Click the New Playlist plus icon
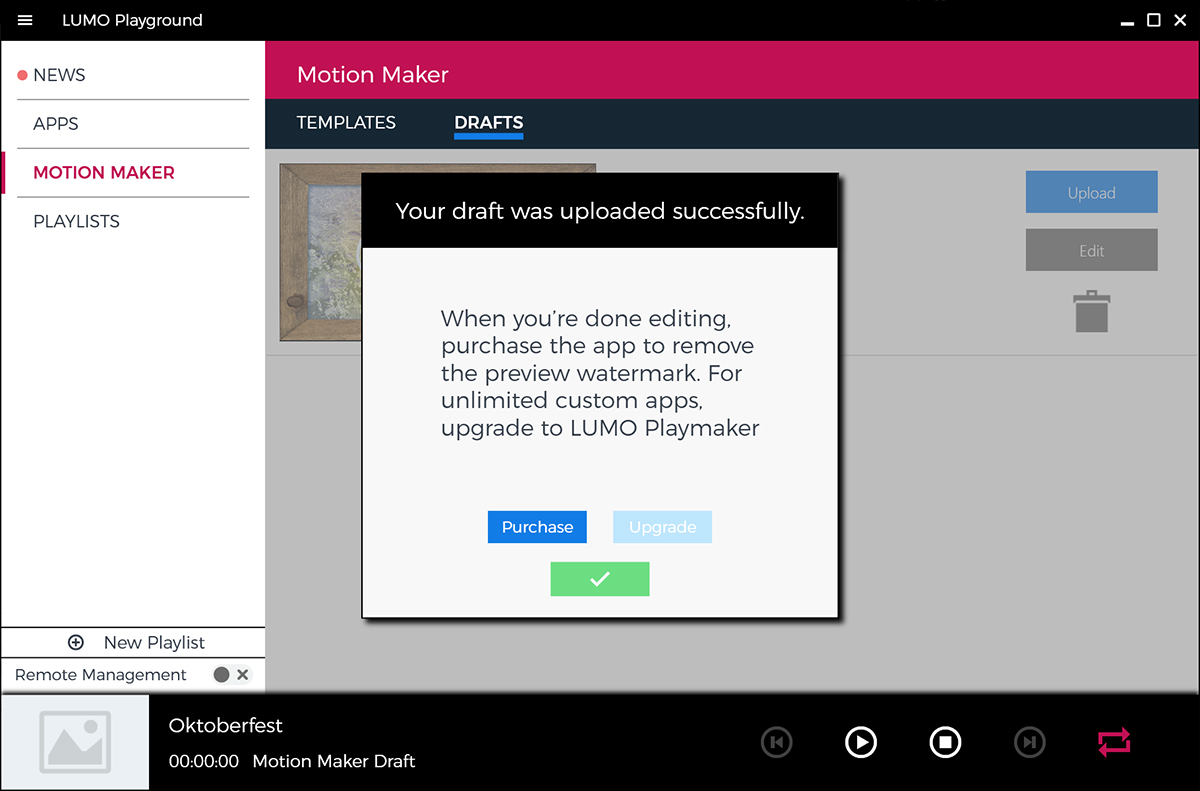The height and width of the screenshot is (791, 1200). tap(76, 643)
